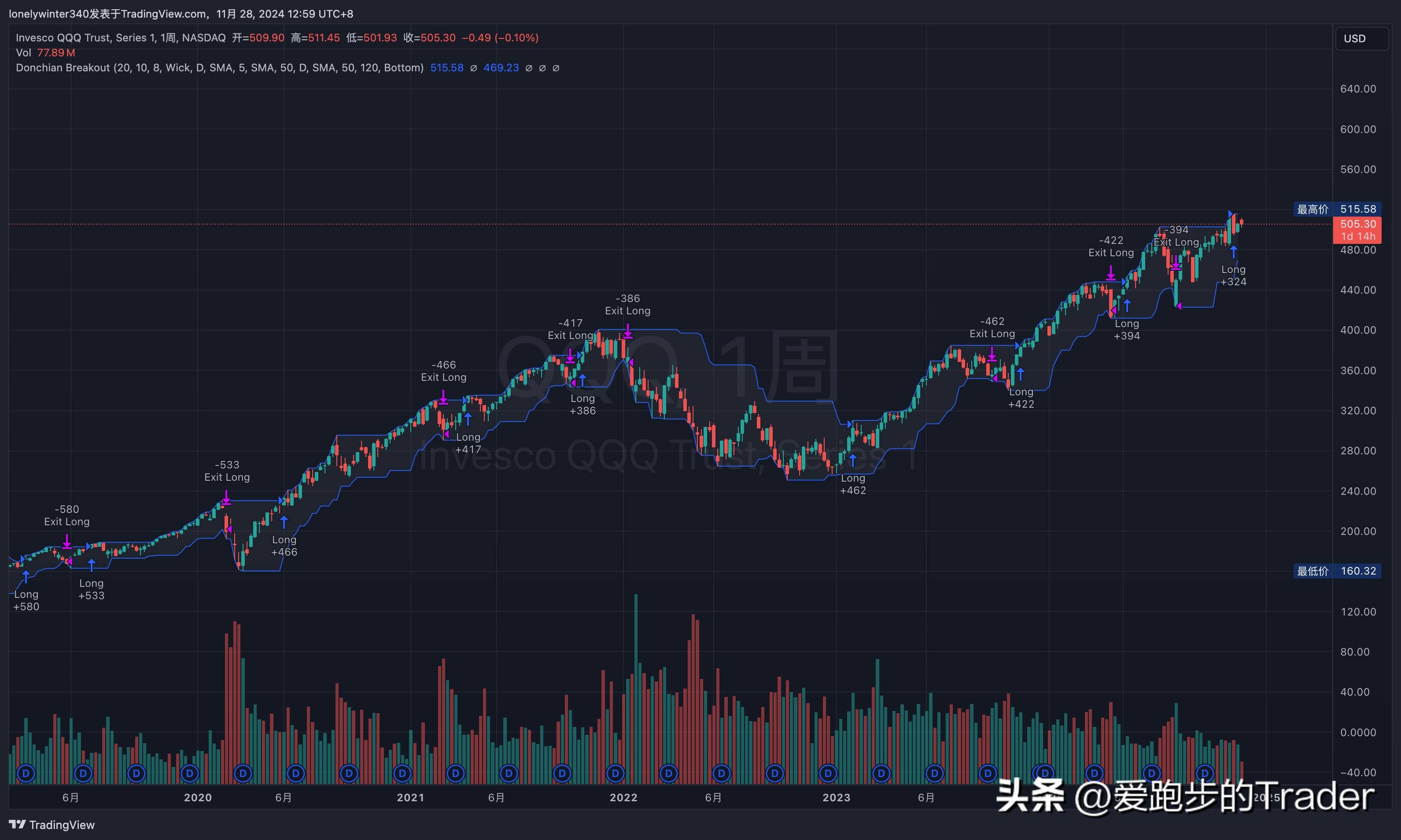Screen dimensions: 1401x840
Task: Click the dividend marker nearest the 2021 label
Action: tap(402, 773)
